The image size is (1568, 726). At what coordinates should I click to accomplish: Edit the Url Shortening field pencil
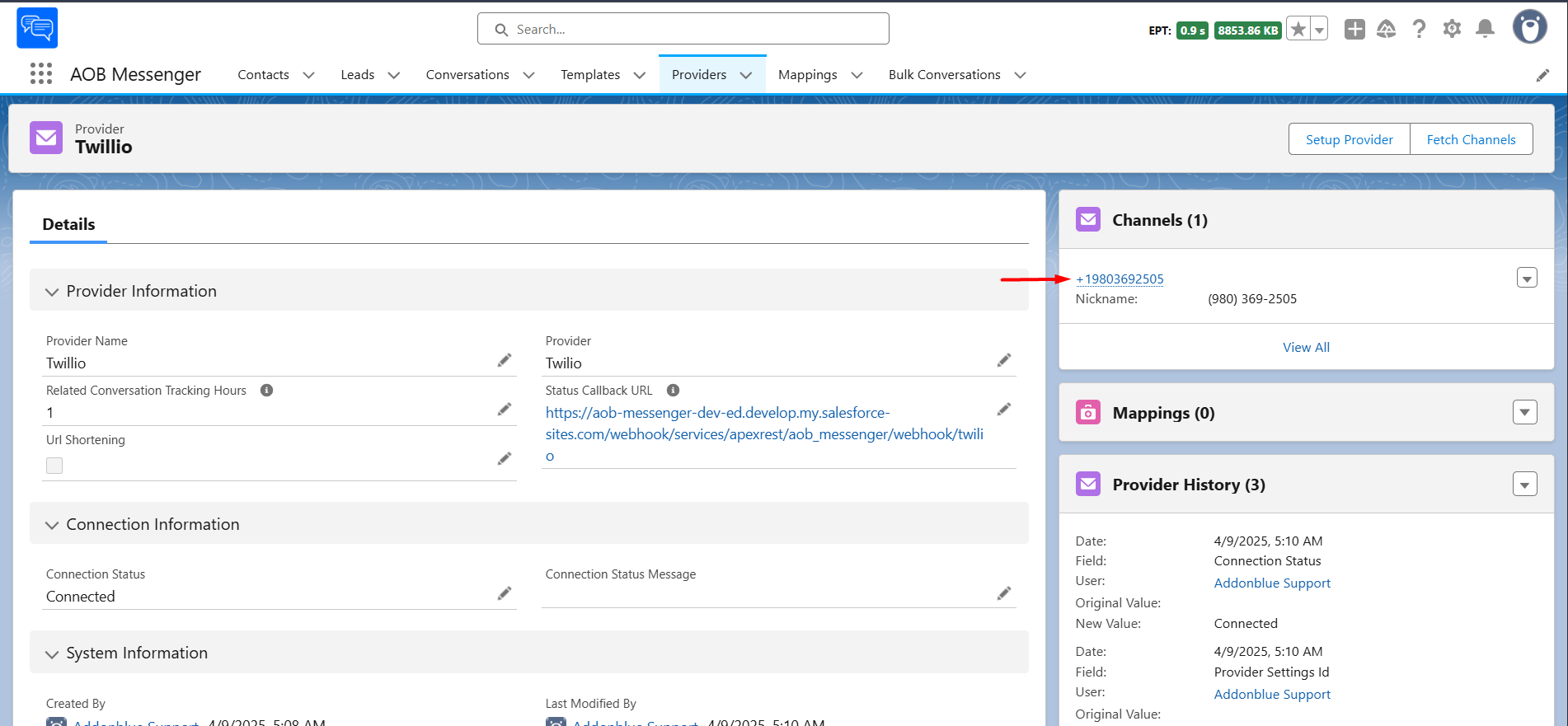tap(505, 459)
